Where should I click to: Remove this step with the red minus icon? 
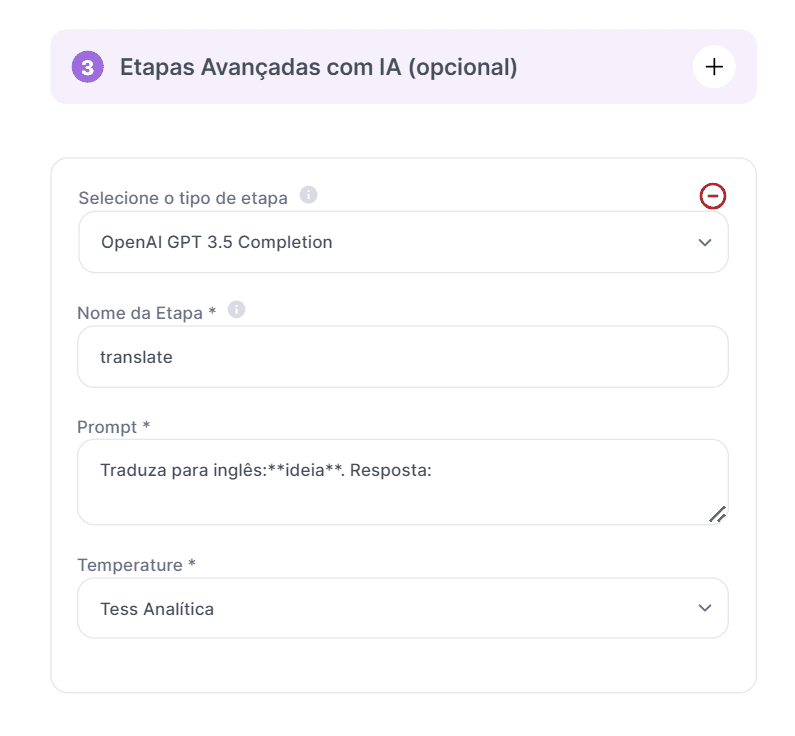tap(713, 196)
